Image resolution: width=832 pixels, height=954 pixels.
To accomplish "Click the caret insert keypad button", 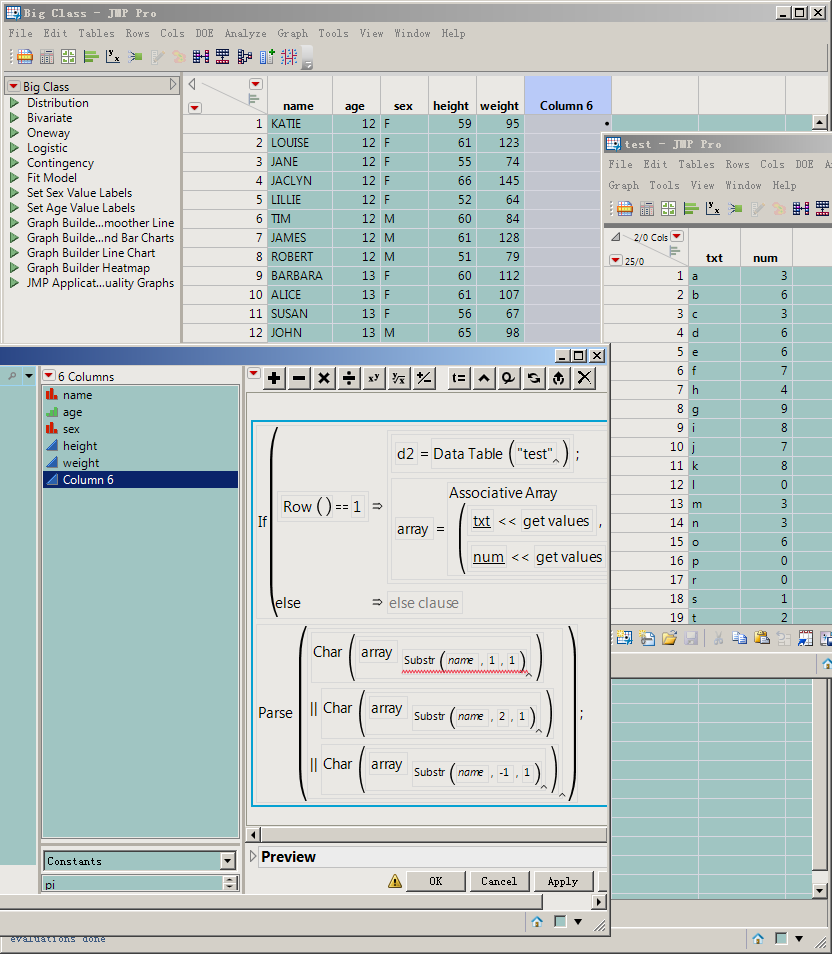I will pyautogui.click(x=484, y=378).
